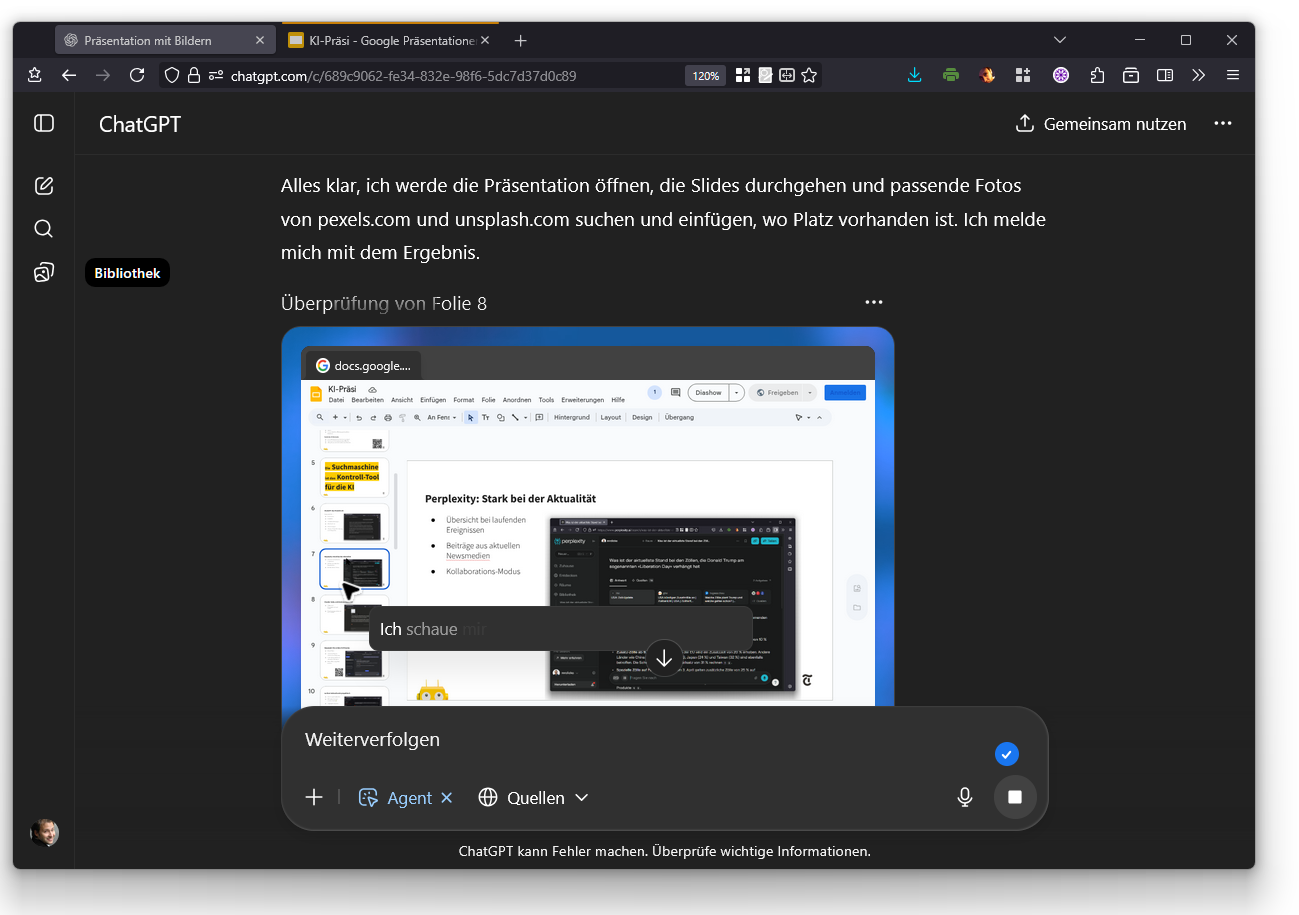Bookmark page with star icon
Image resolution: width=1299 pixels, height=915 pixels.
(x=809, y=75)
